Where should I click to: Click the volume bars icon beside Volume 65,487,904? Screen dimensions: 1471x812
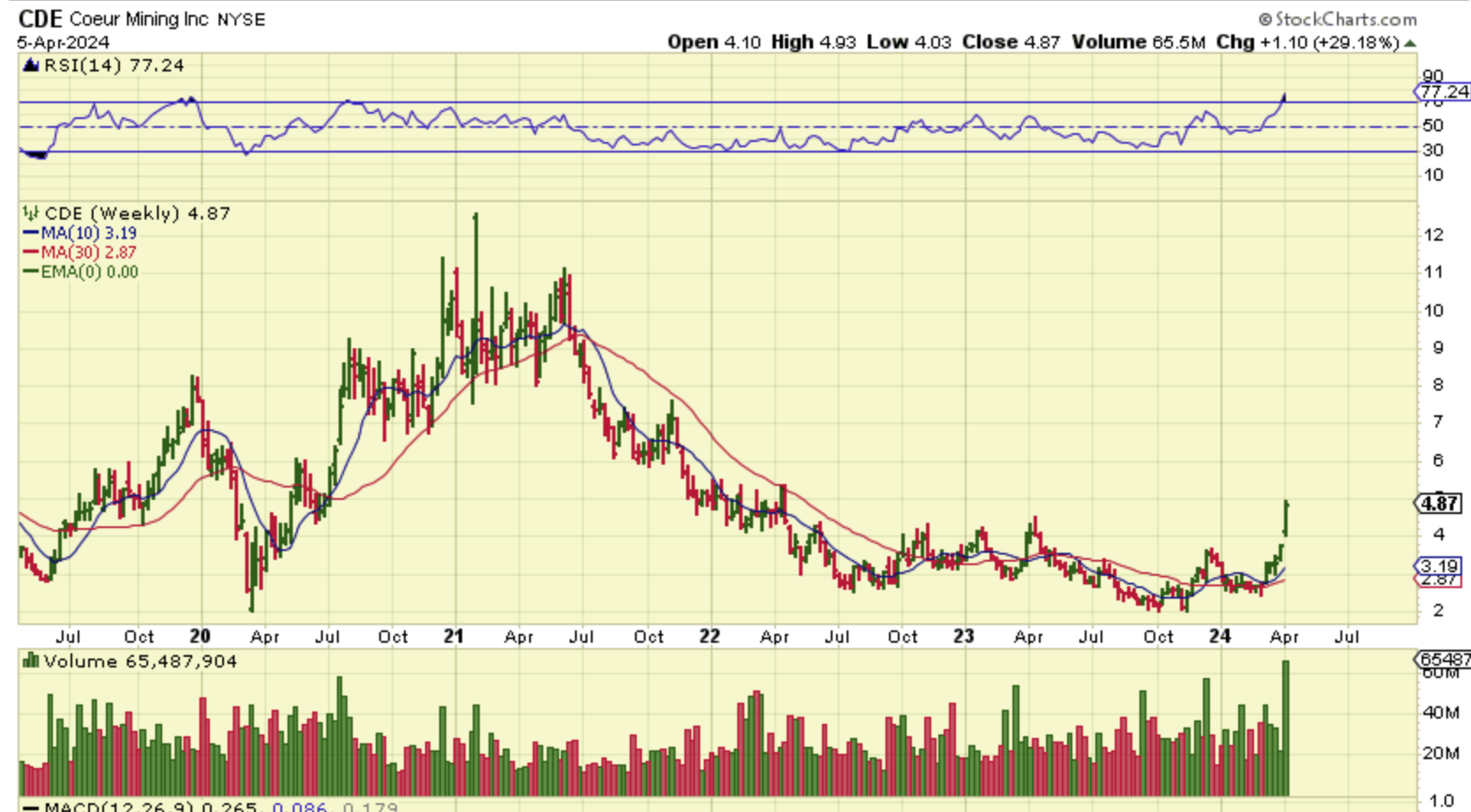pyautogui.click(x=31, y=660)
